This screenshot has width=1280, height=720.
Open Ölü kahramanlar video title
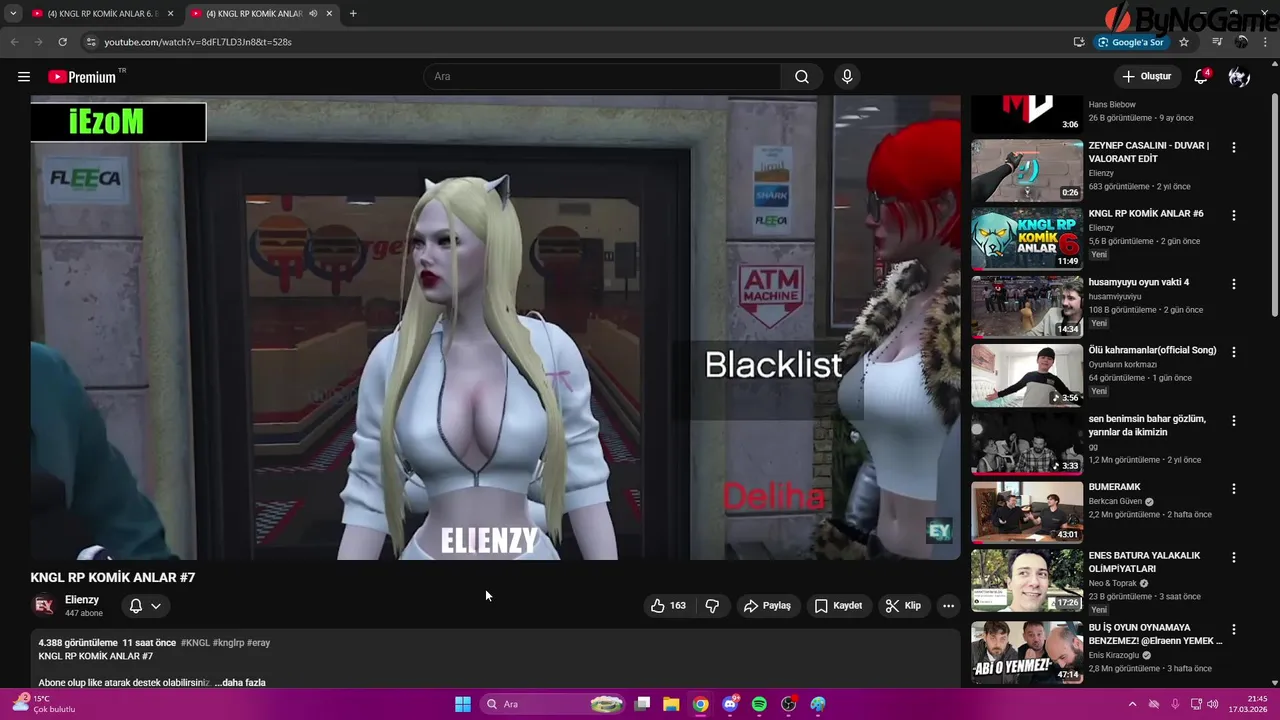point(1152,351)
